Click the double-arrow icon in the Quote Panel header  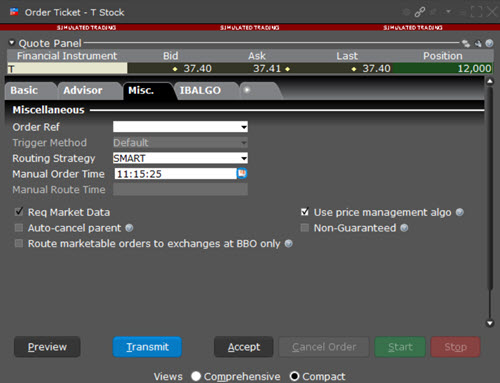[x=466, y=43]
